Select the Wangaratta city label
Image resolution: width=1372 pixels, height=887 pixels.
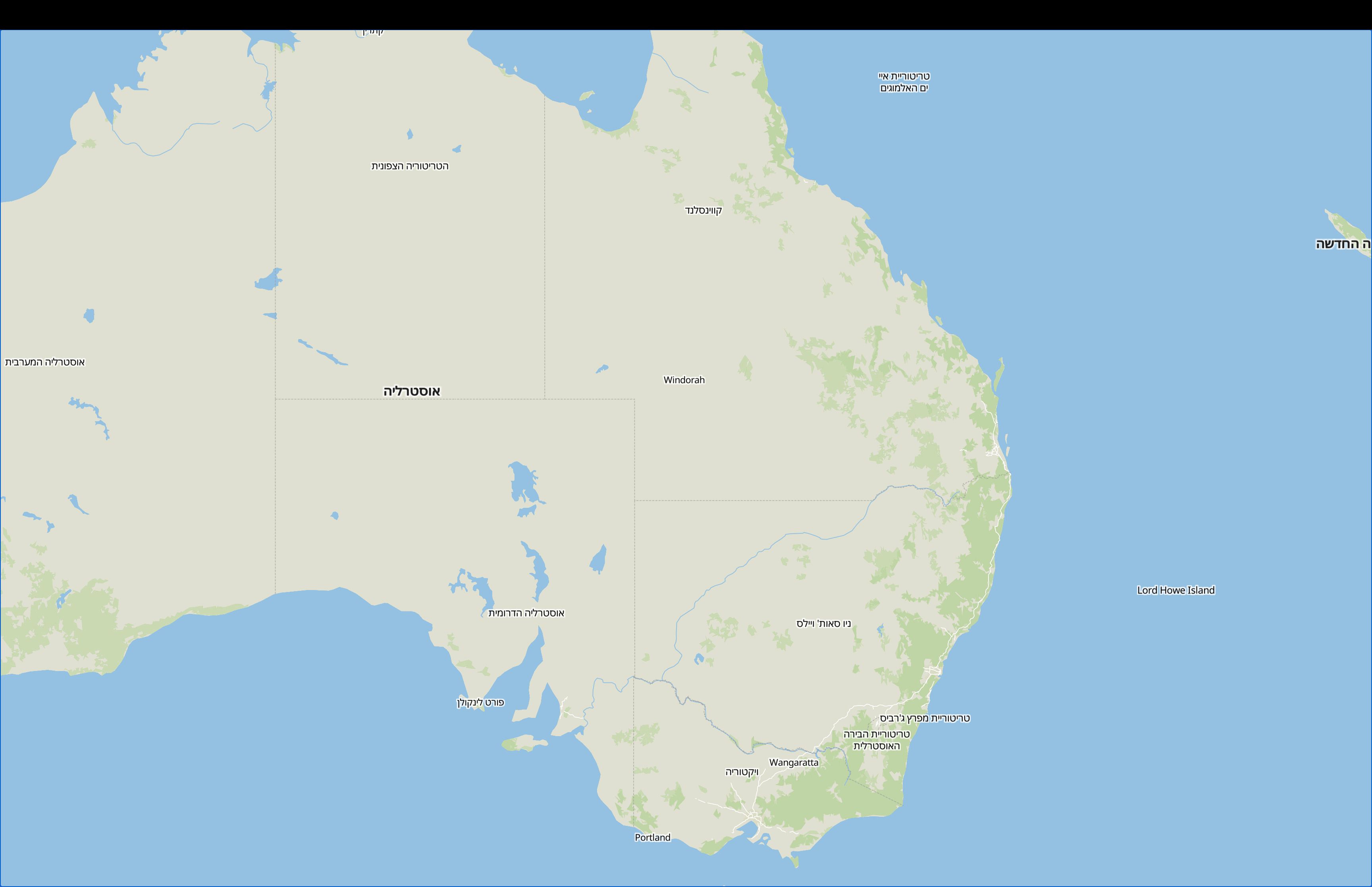(793, 763)
